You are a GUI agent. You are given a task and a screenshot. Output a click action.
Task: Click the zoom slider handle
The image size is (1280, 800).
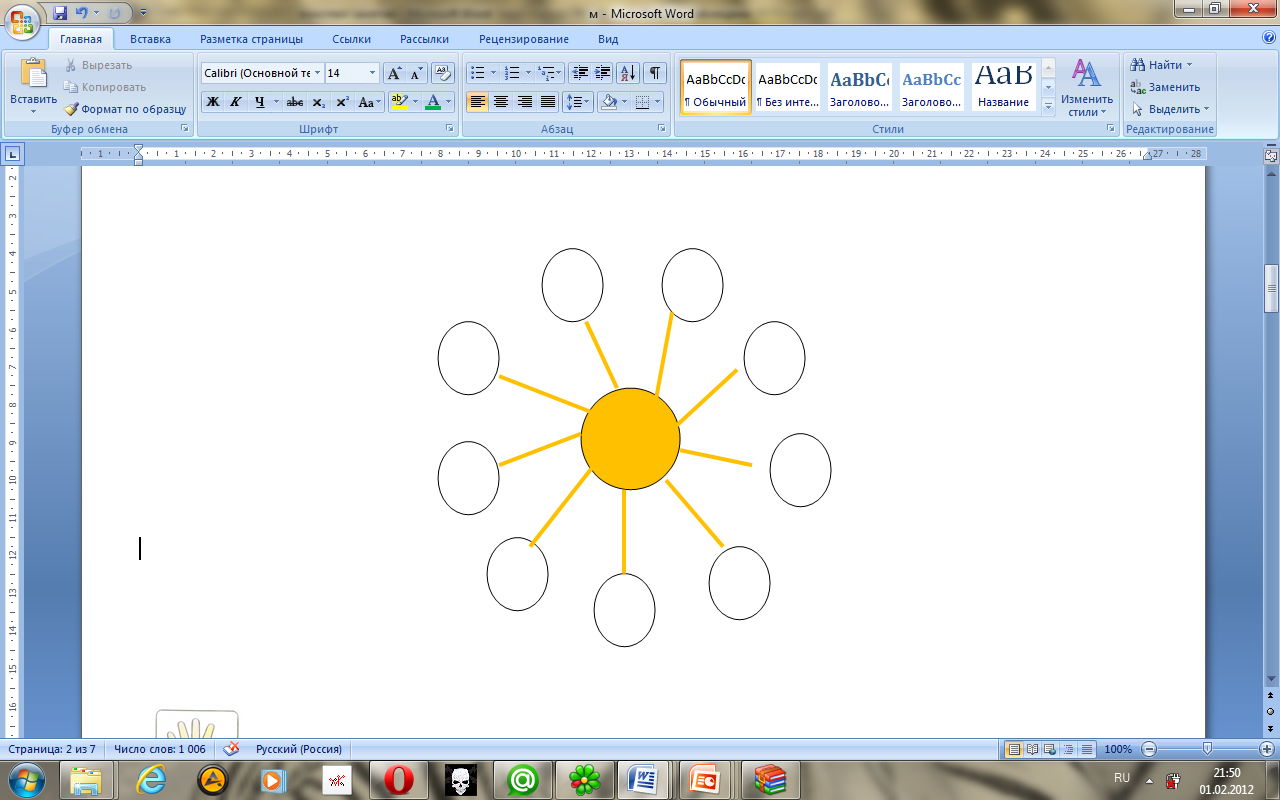coord(1207,749)
